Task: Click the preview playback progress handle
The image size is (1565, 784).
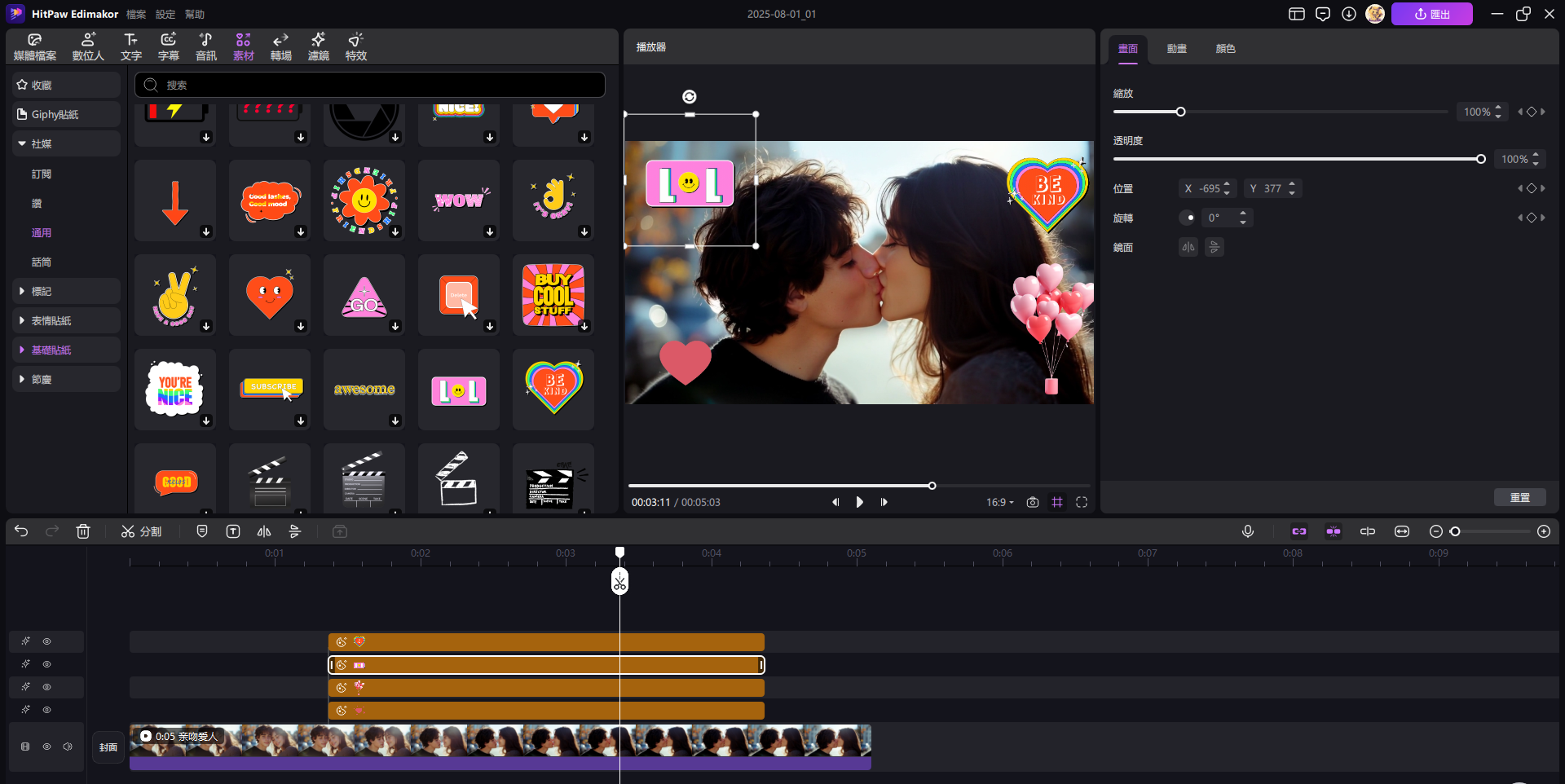Action: (932, 486)
